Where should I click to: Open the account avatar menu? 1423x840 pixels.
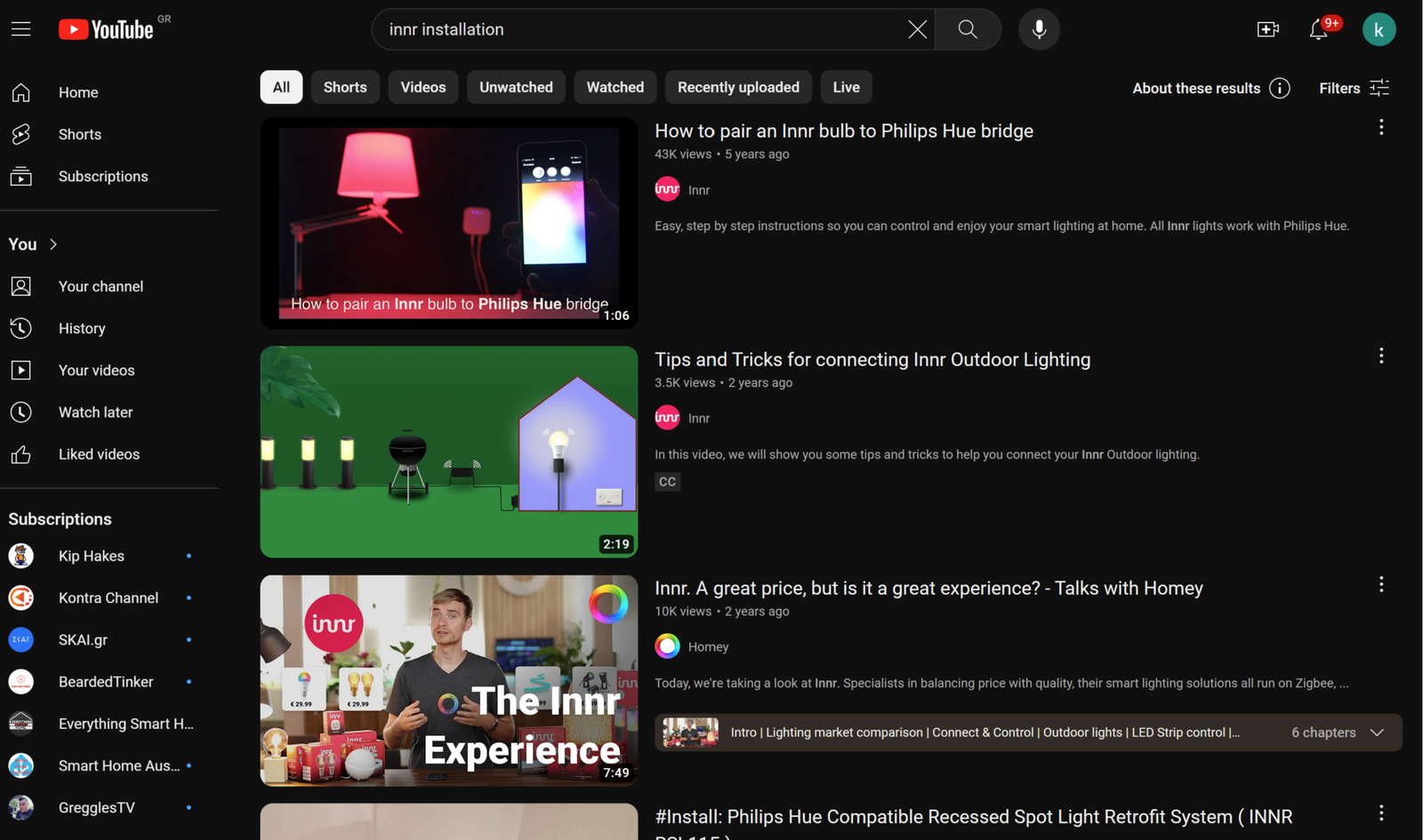1379,29
